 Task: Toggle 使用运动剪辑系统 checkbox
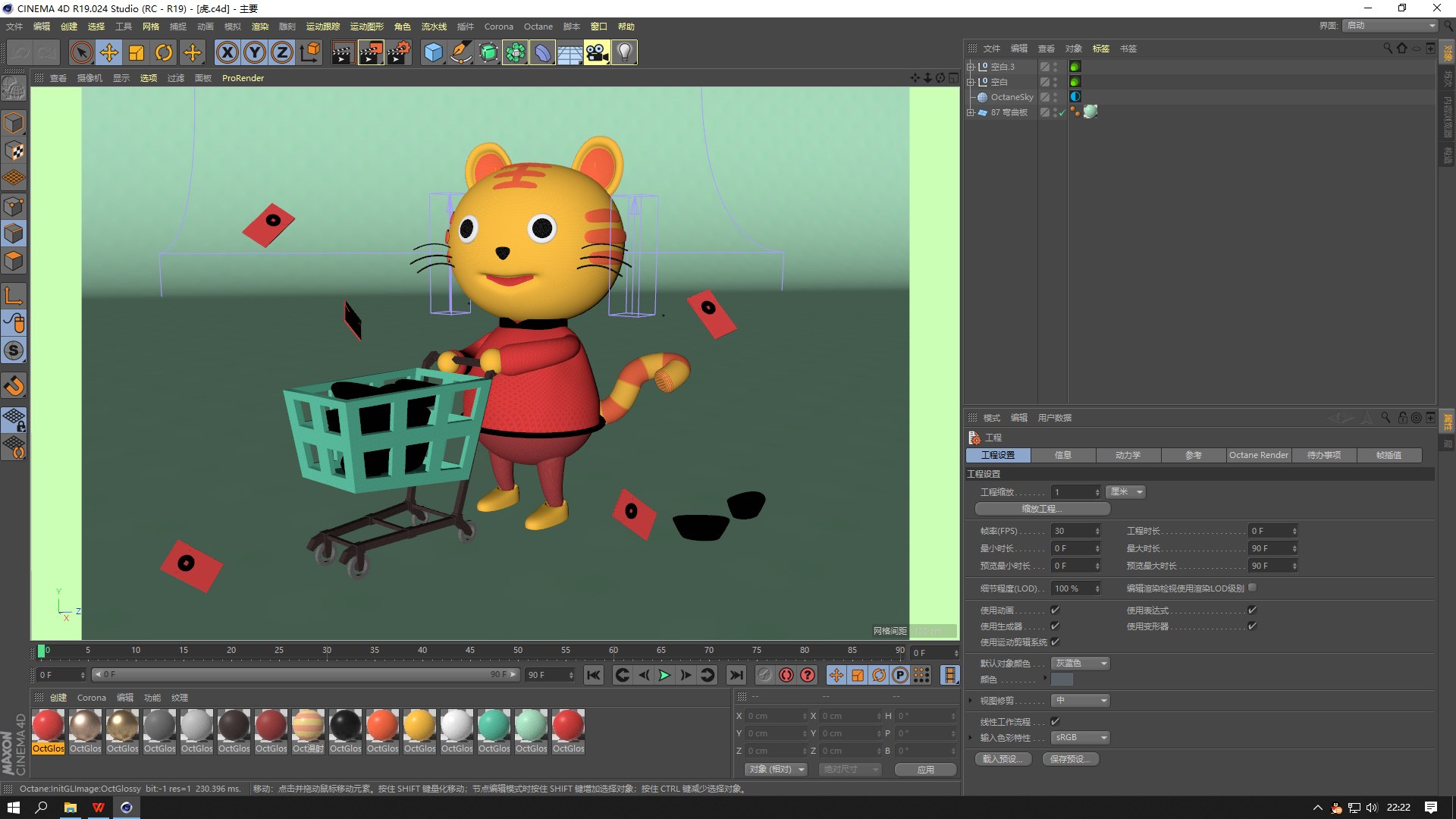click(1055, 642)
